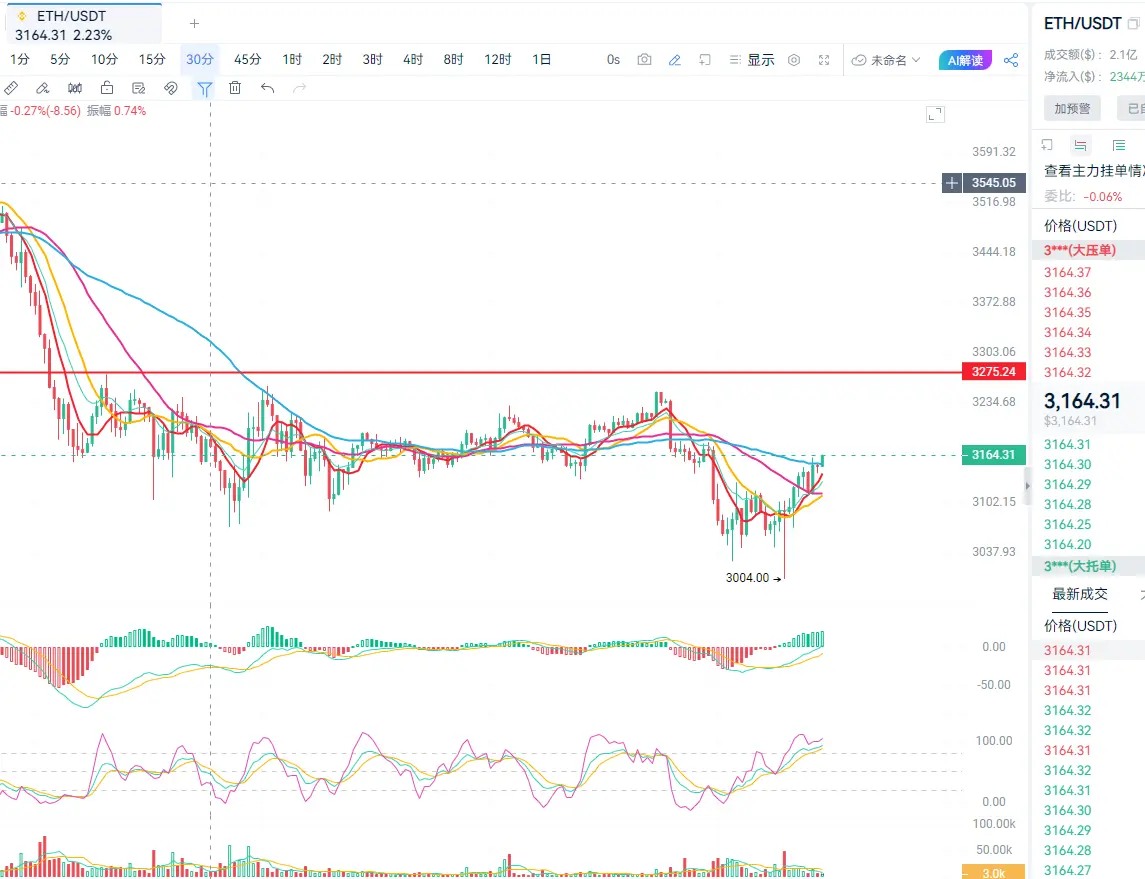This screenshot has height=879, width=1145.
Task: Click bid price 3164.20 in order book
Action: click(1067, 544)
